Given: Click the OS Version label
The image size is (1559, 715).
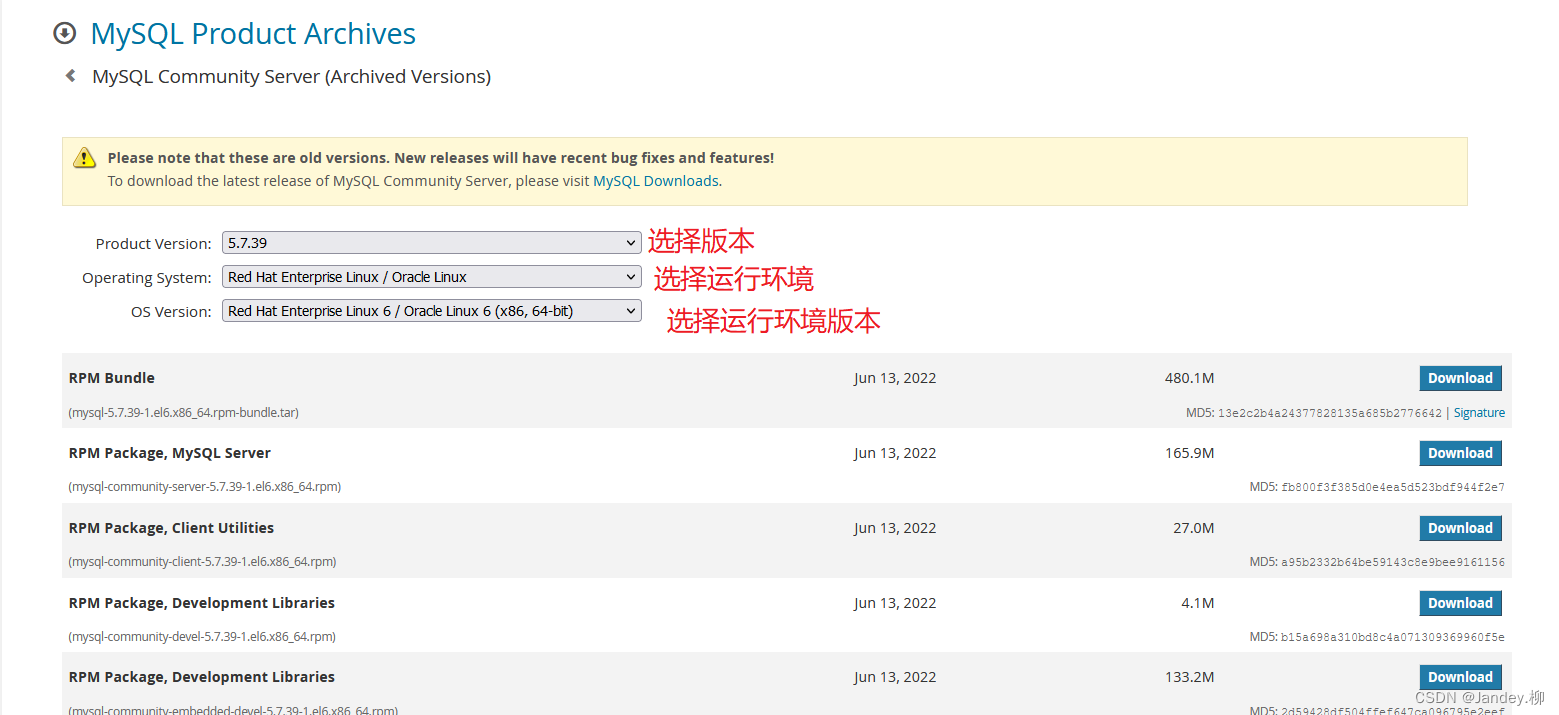Looking at the screenshot, I should (171, 312).
